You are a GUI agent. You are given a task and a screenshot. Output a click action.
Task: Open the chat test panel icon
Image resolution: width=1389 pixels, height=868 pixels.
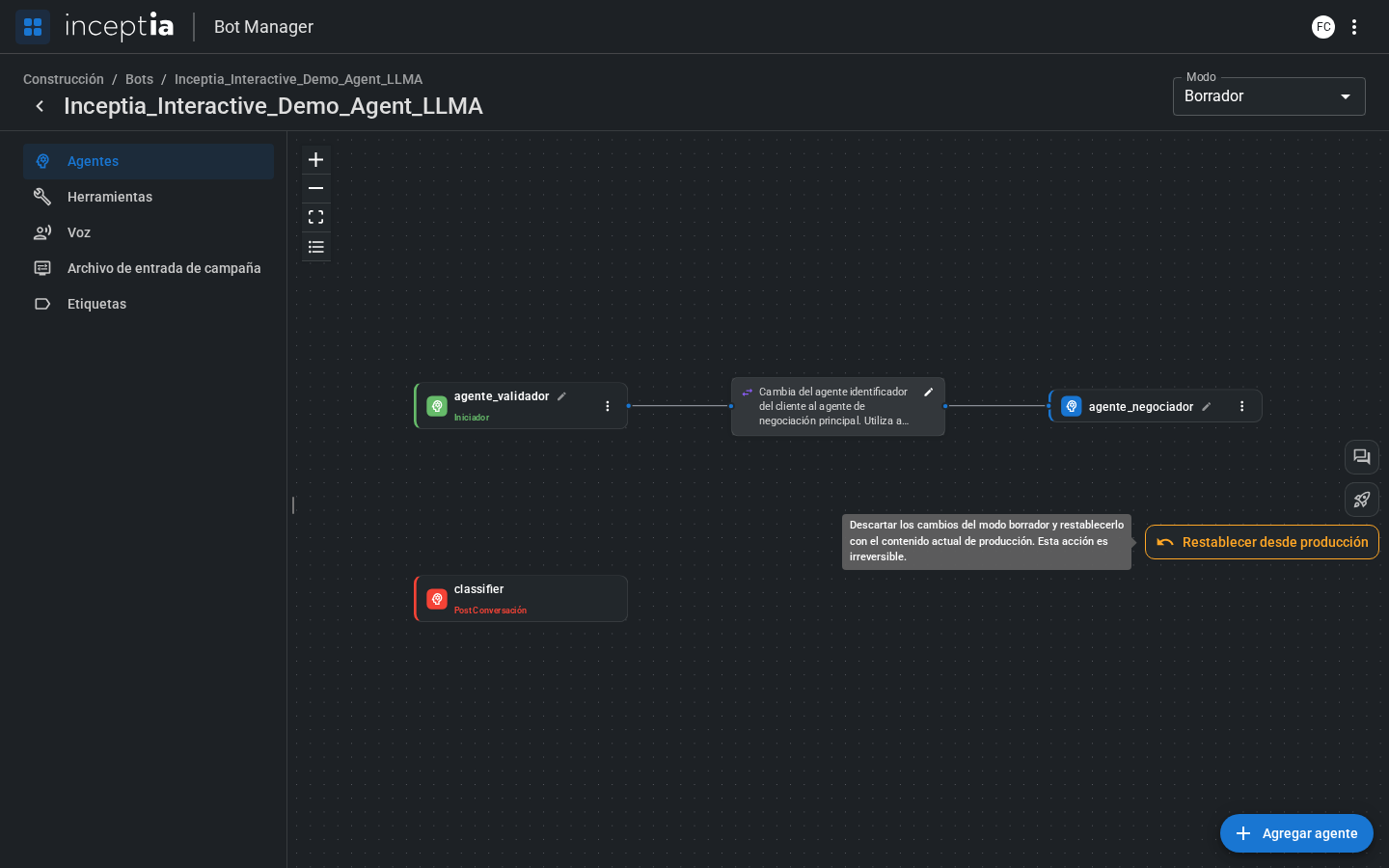coord(1362,457)
